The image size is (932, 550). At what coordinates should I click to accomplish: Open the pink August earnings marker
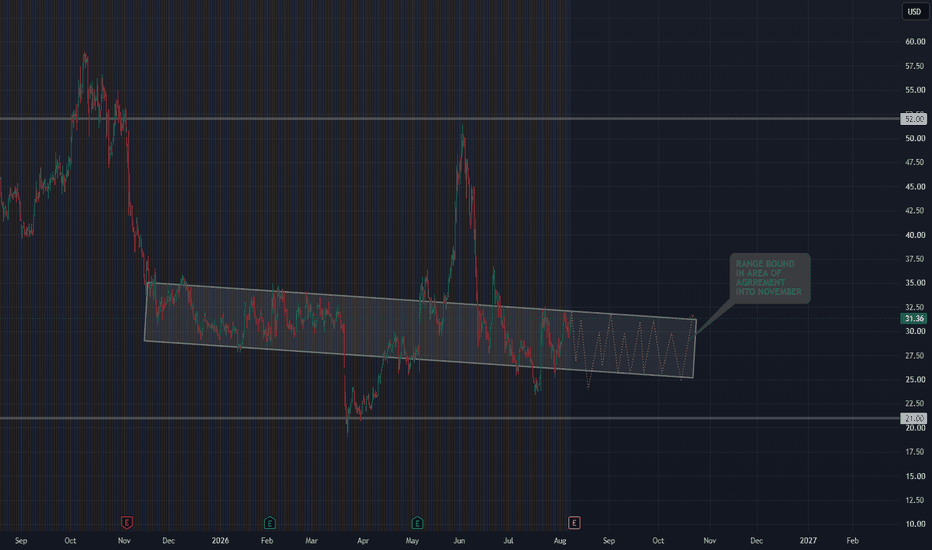[574, 523]
